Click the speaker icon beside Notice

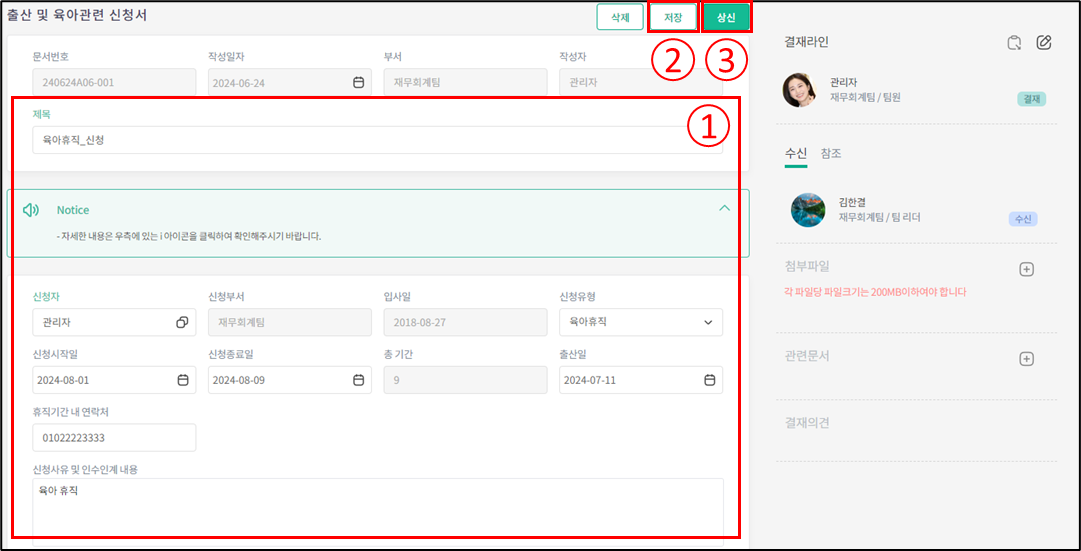pyautogui.click(x=31, y=210)
